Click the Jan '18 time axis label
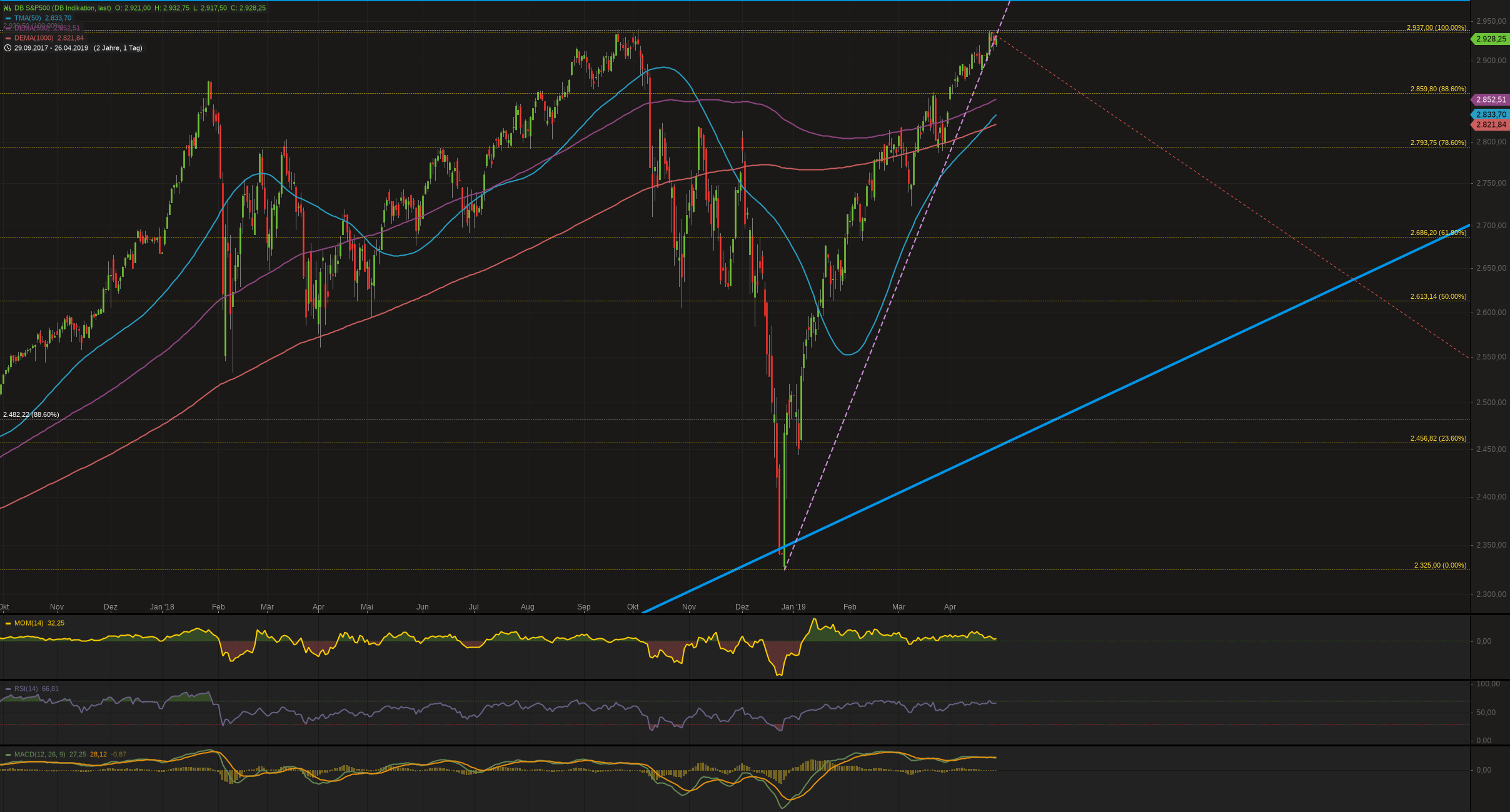Viewport: 1510px width, 812px height. [162, 607]
